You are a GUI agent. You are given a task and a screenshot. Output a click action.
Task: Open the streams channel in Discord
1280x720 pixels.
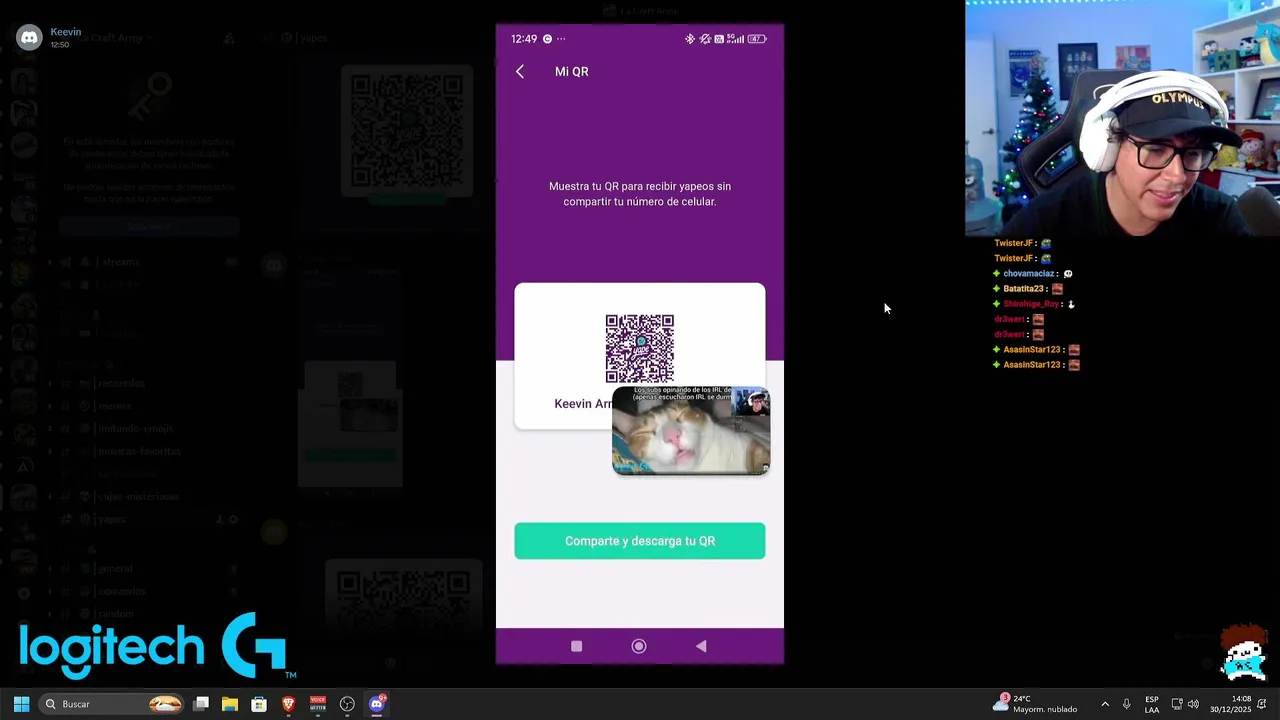point(120,262)
